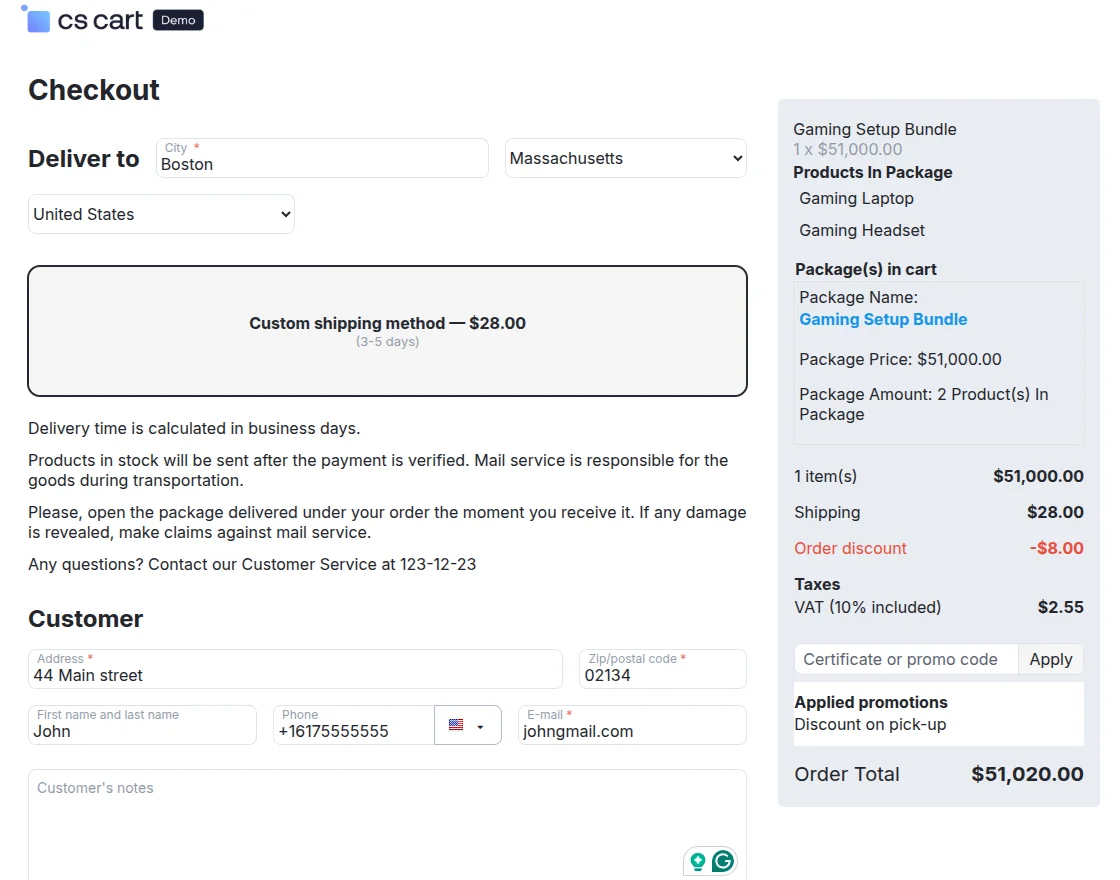Screen dimensions: 1120x880
Task: Focus the Zip/postal code field
Action: pyautogui.click(x=663, y=669)
